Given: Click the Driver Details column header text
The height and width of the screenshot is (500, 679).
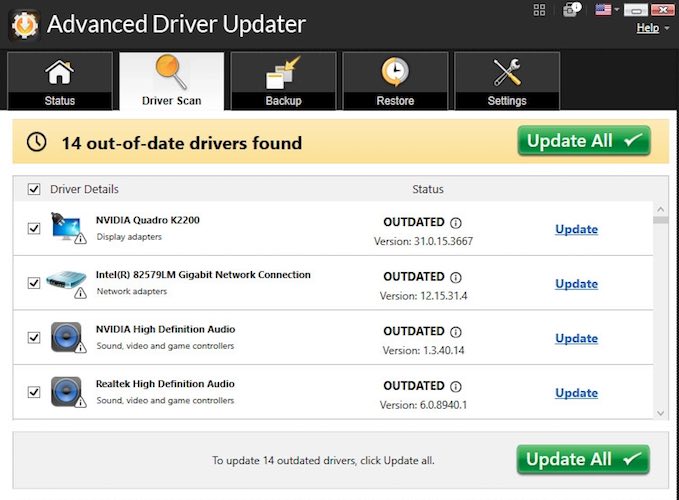Looking at the screenshot, I should [x=84, y=189].
